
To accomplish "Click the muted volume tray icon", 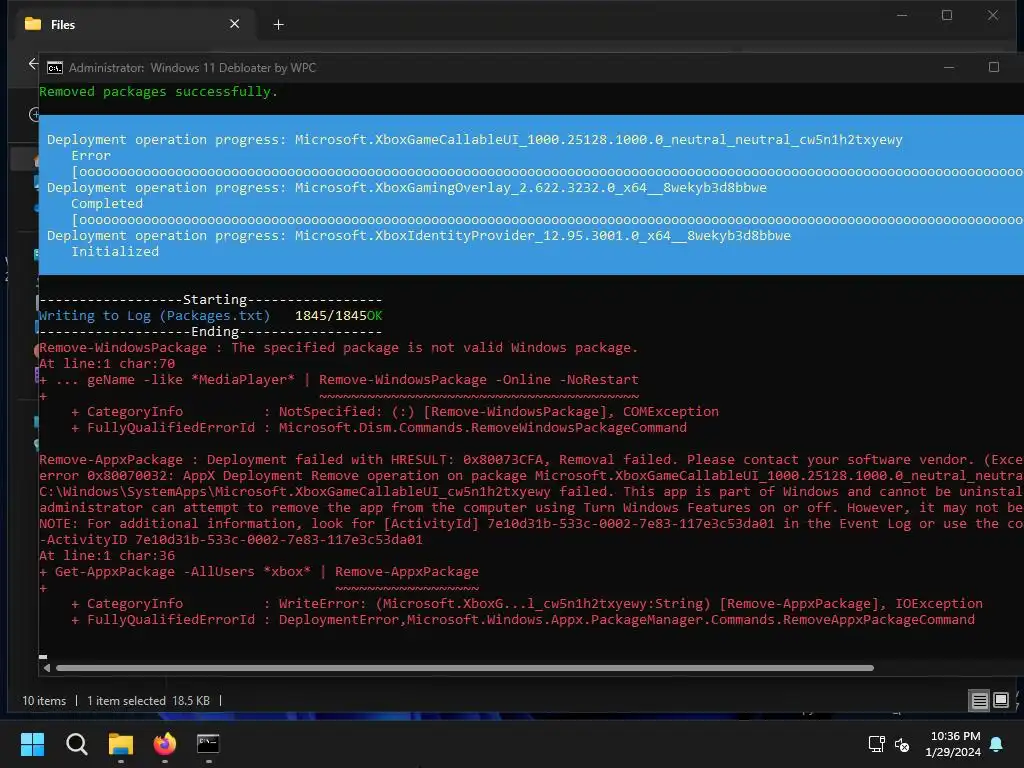I will click(x=902, y=744).
